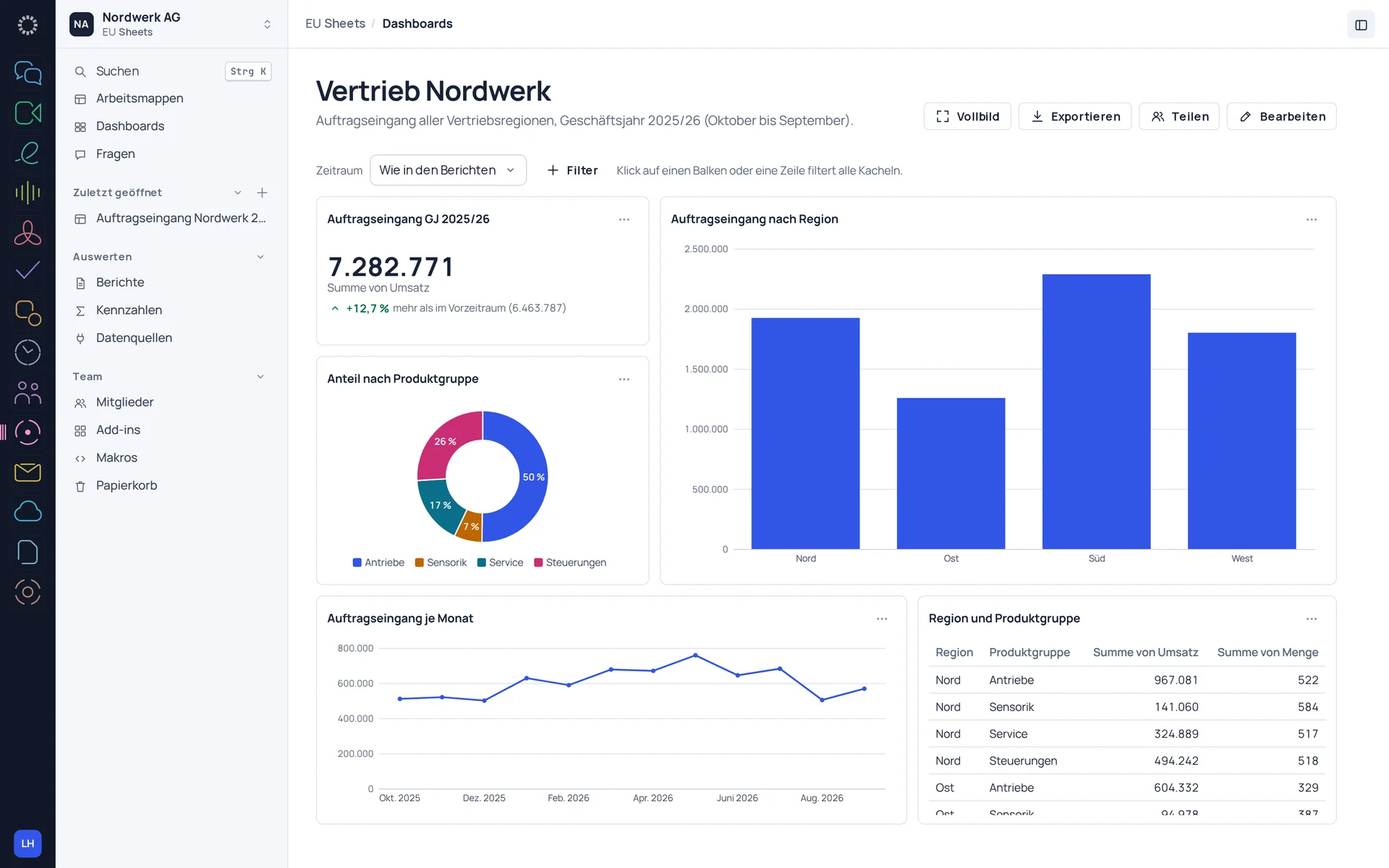1389x868 pixels.
Task: Click the Antriebe legend color swatch
Action: click(x=357, y=563)
